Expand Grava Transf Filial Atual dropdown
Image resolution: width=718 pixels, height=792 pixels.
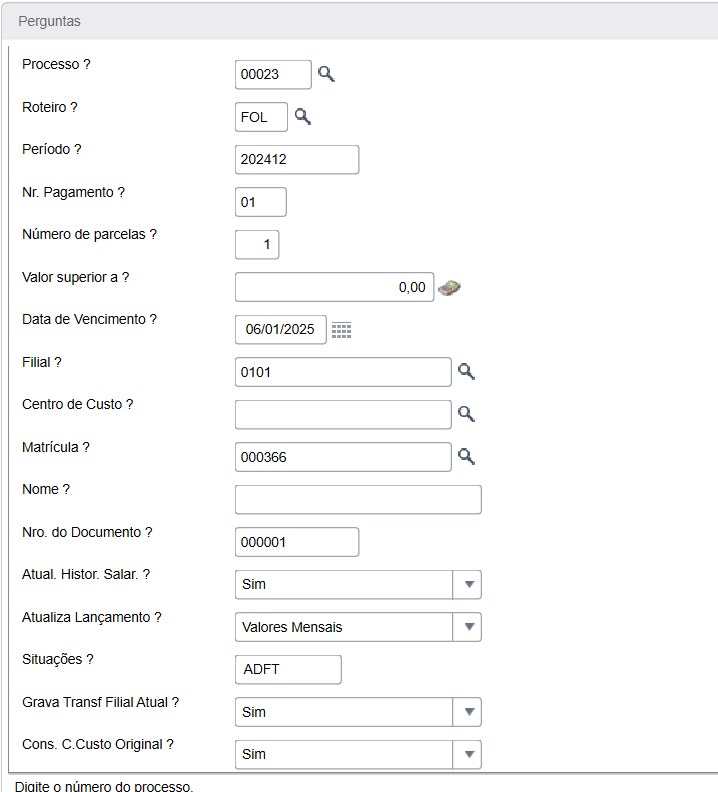[467, 712]
